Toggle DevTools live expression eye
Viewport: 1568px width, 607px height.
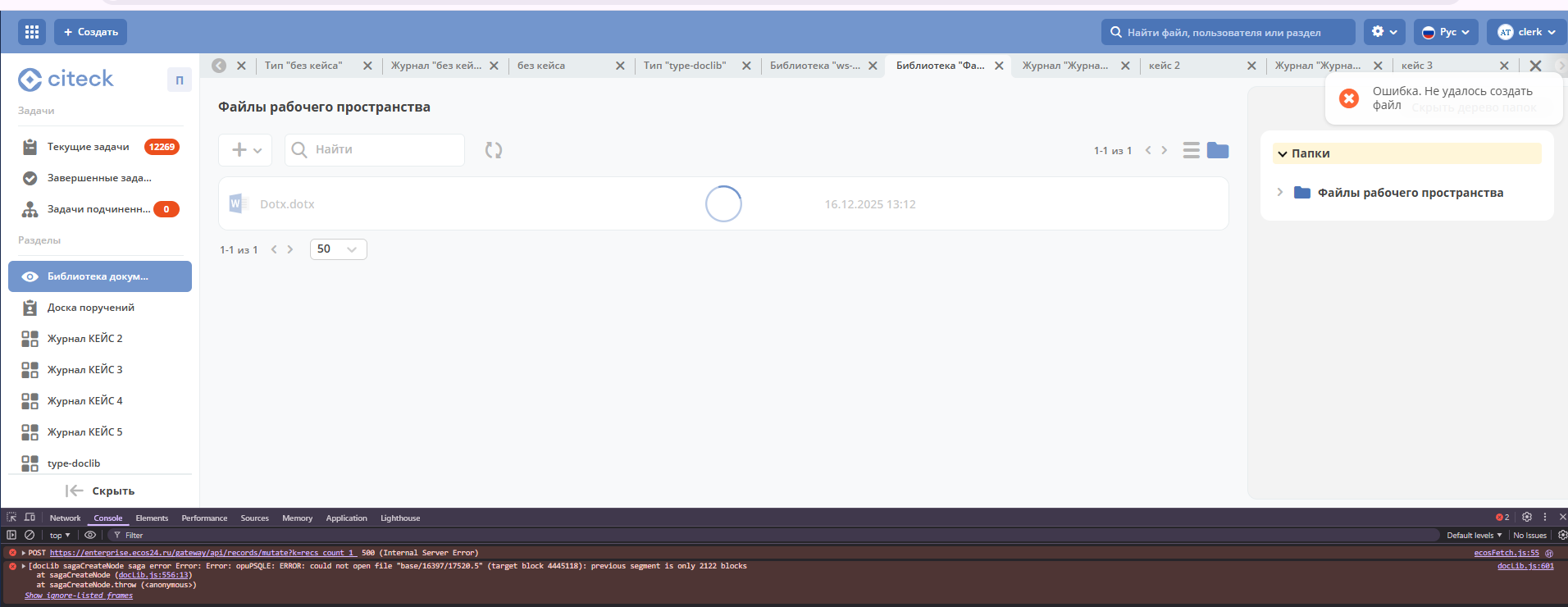coord(90,535)
